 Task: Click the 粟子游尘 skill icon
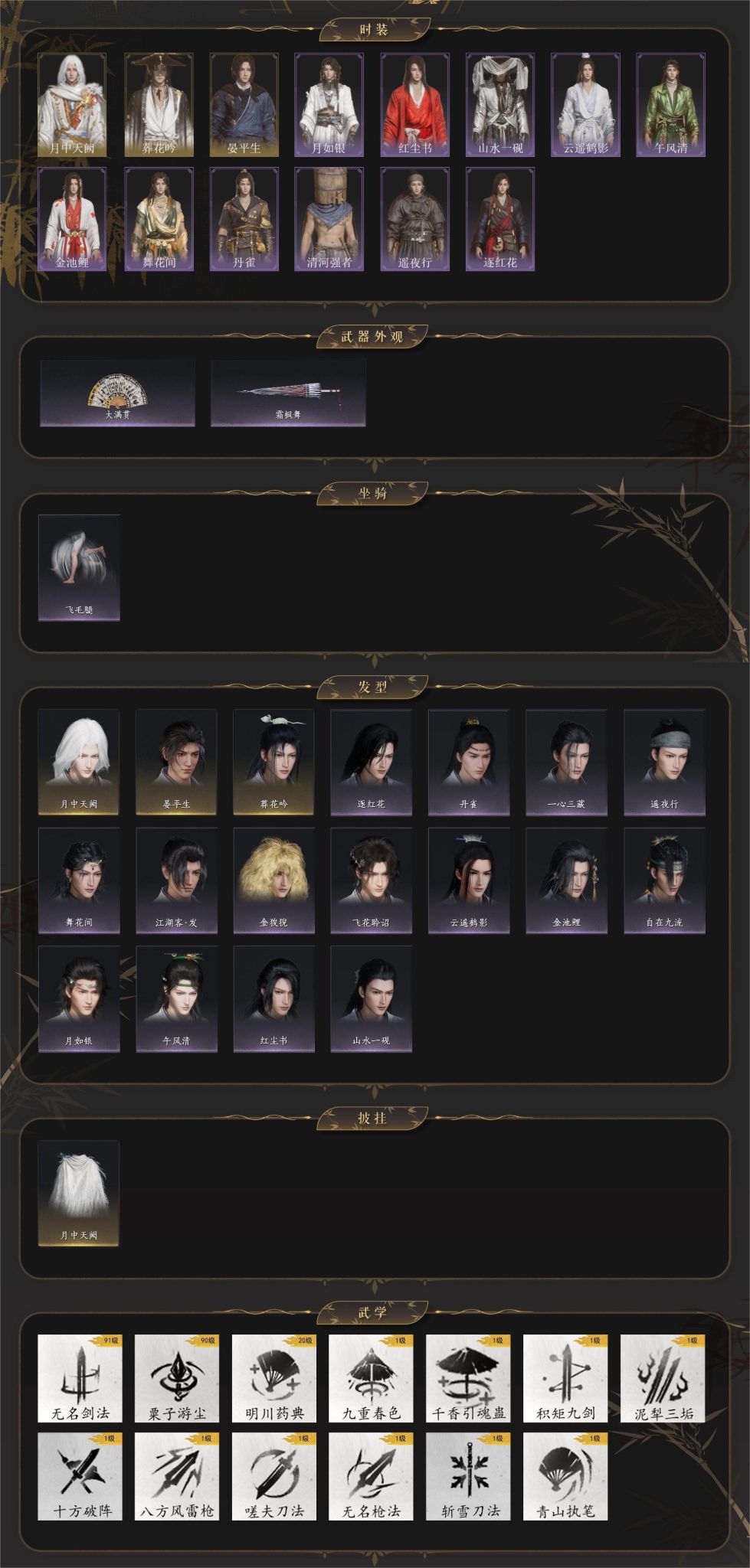pos(177,1378)
